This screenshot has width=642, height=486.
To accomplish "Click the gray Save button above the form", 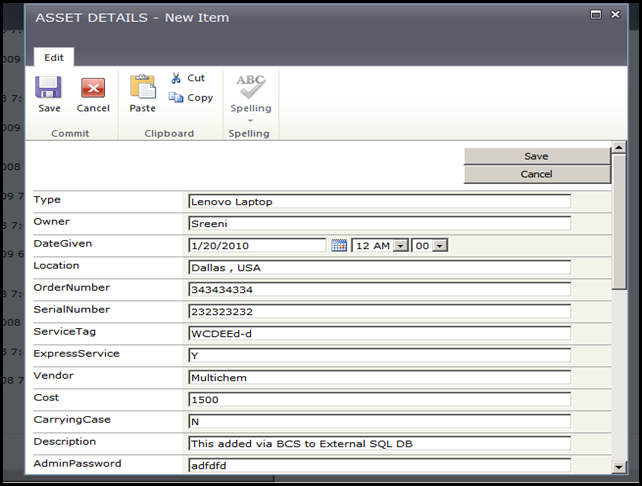I will point(537,156).
